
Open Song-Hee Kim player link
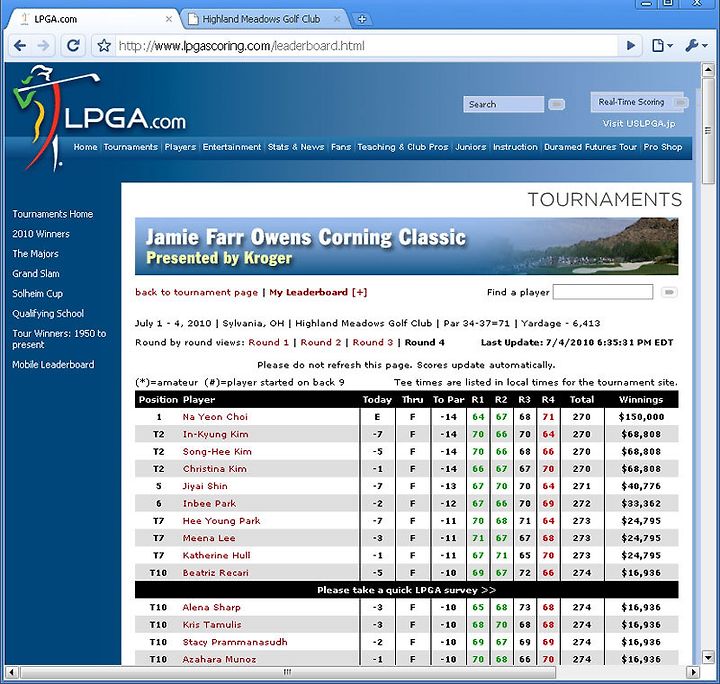click(x=217, y=452)
